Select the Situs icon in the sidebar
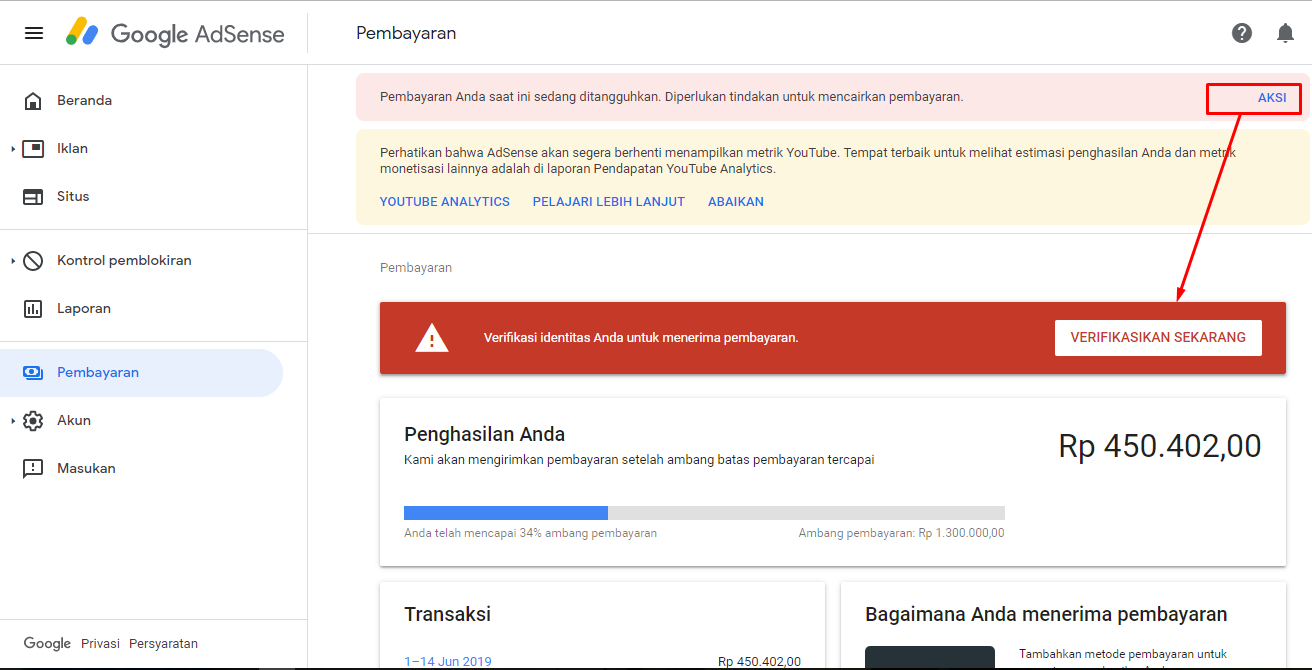This screenshot has height=670, width=1312. [x=34, y=196]
